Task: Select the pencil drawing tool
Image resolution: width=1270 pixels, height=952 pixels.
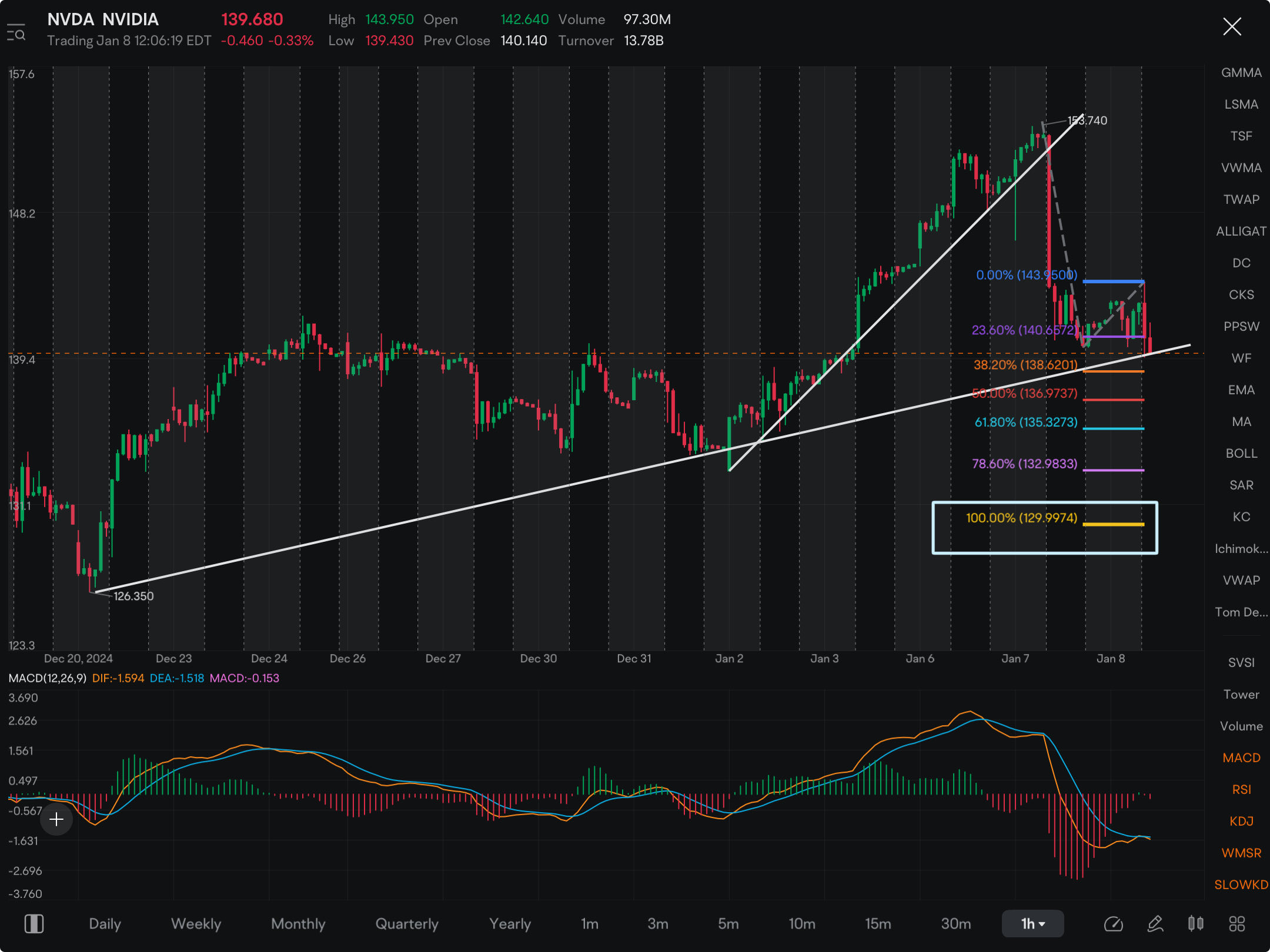Action: pyautogui.click(x=1155, y=924)
